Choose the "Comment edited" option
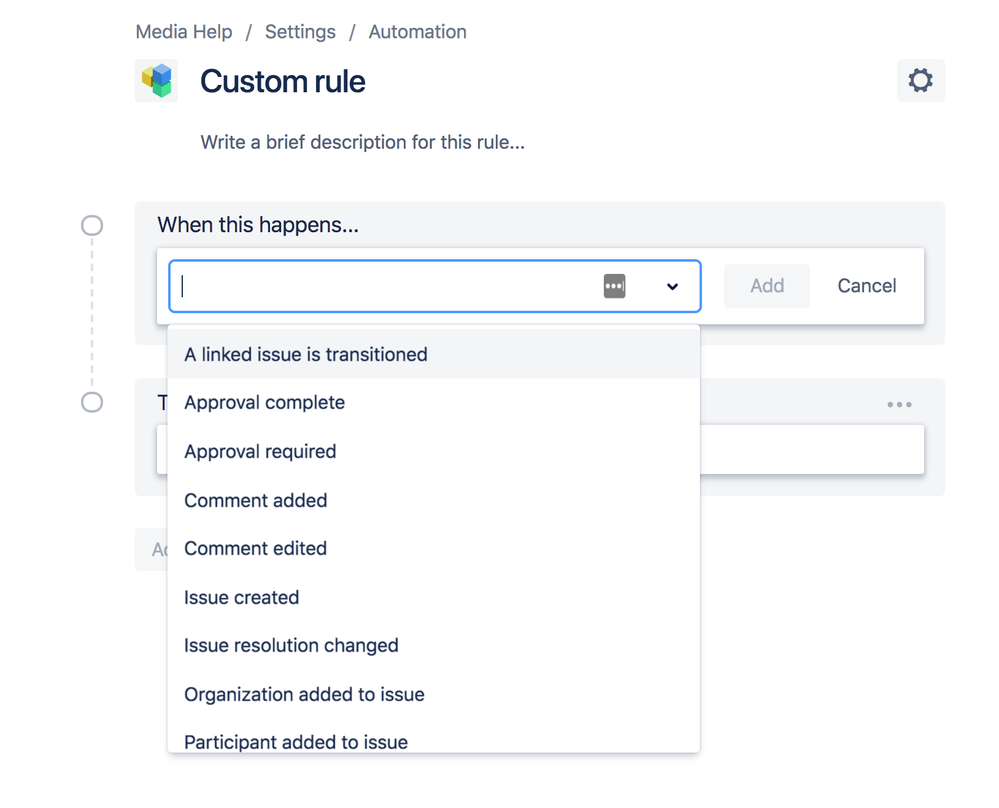 coord(256,548)
